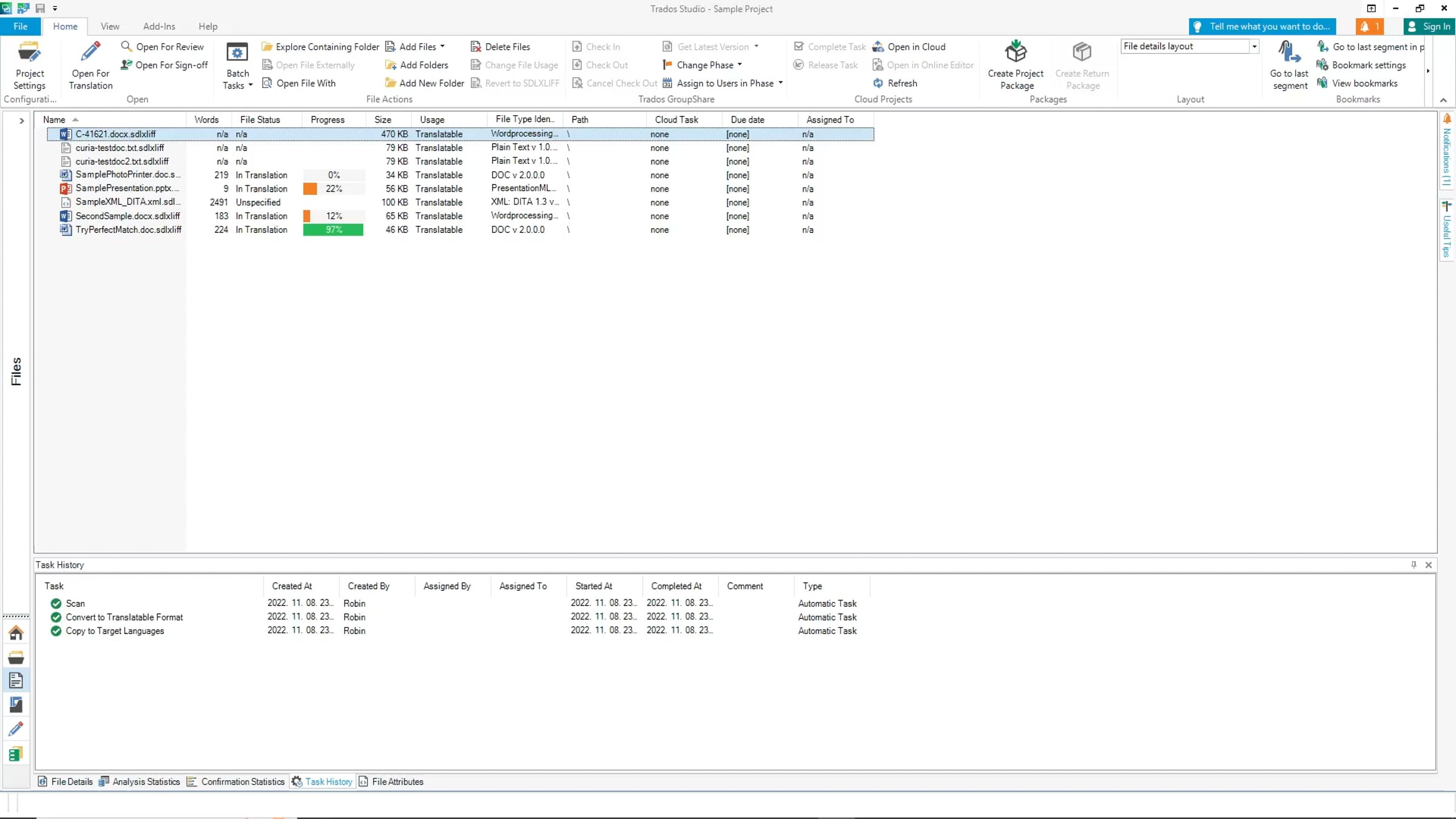Choose Open For Sign-off

tap(164, 65)
